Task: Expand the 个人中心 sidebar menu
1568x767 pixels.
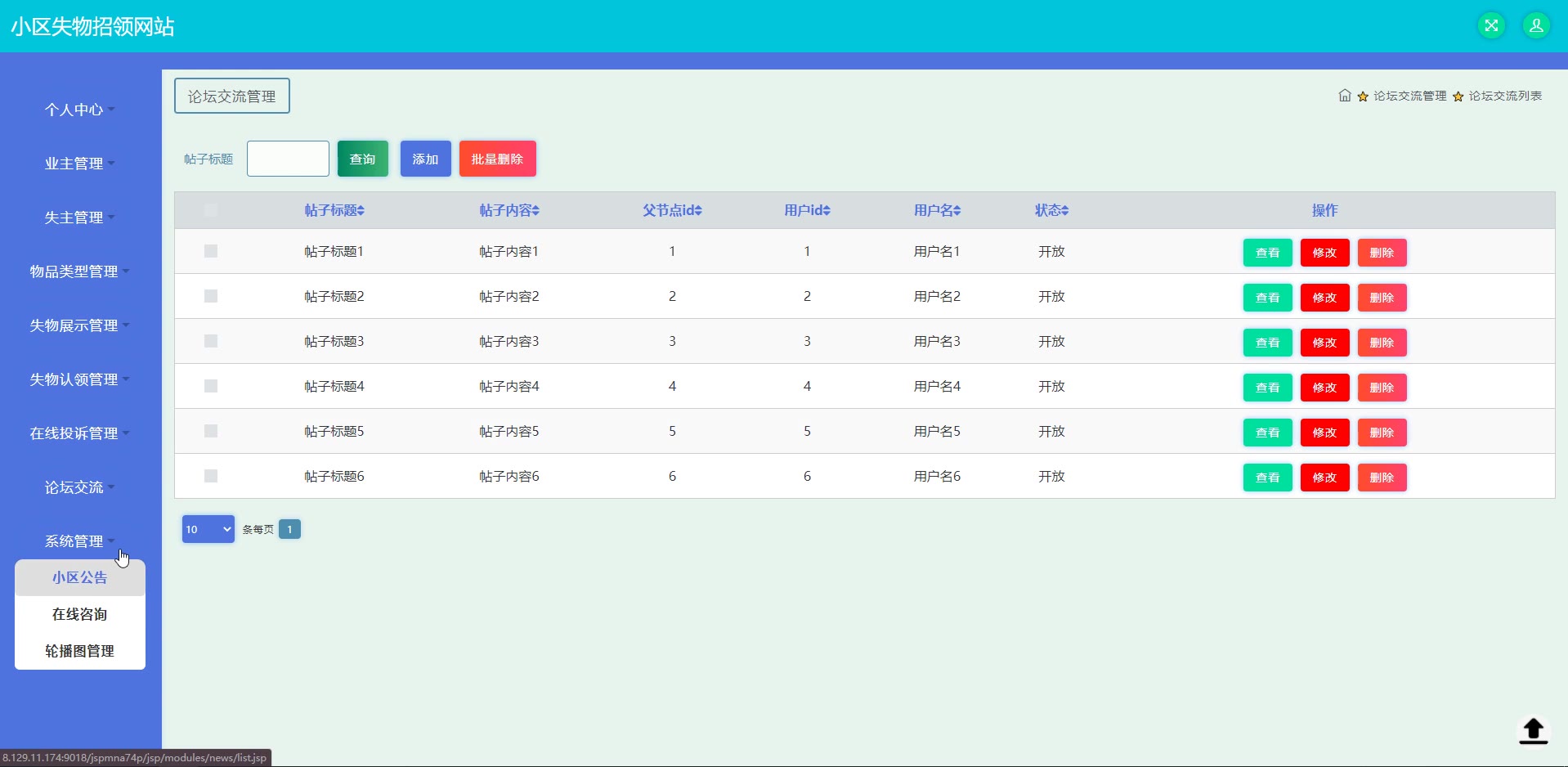Action: (x=80, y=110)
